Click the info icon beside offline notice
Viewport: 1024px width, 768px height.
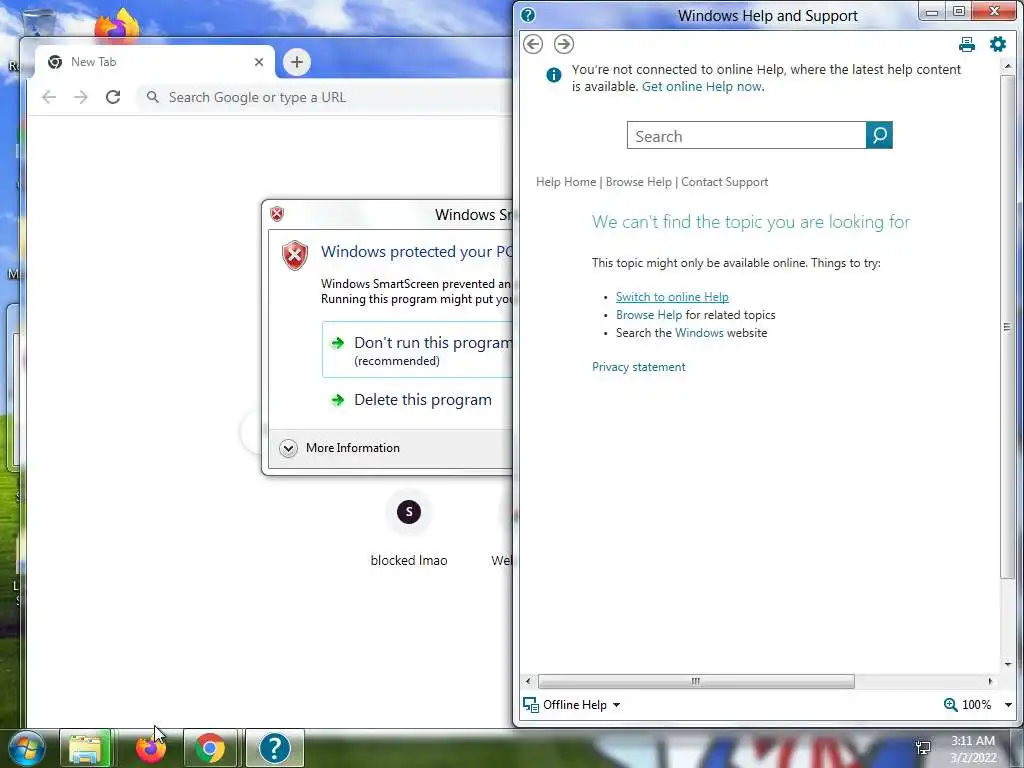coord(553,75)
